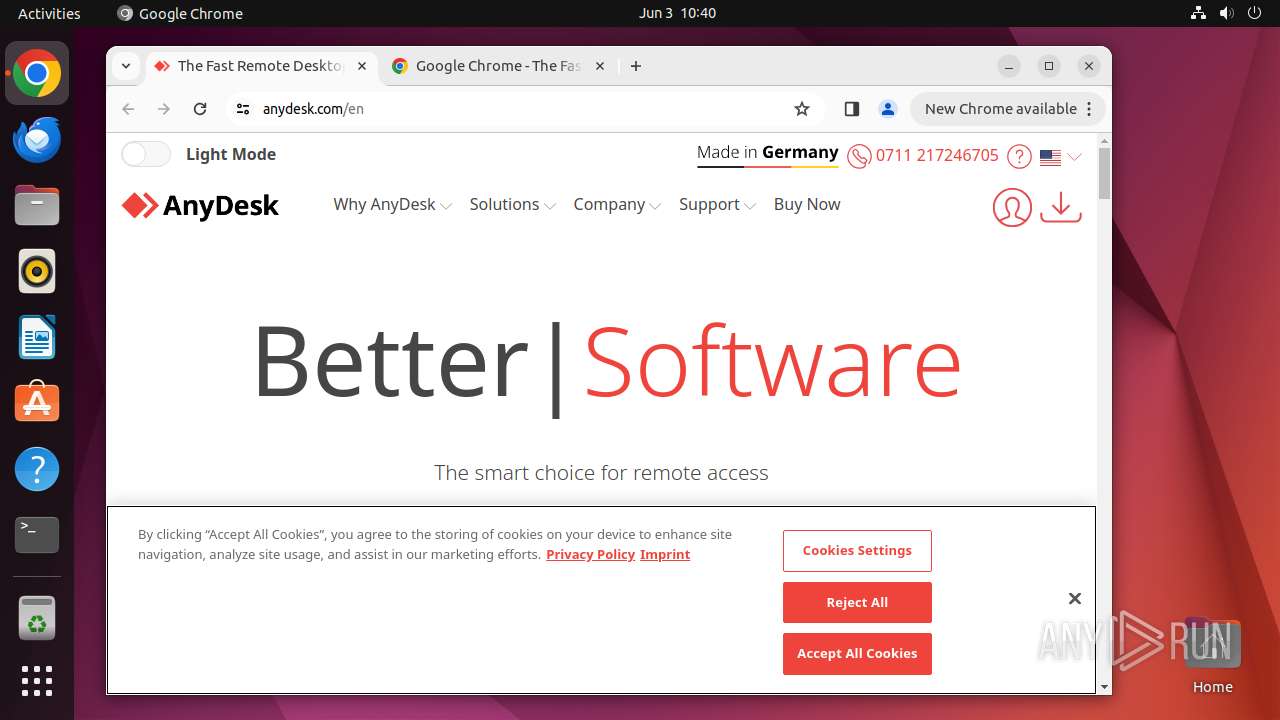1280x720 pixels.
Task: Open the power icon in top bar
Action: click(x=1254, y=13)
